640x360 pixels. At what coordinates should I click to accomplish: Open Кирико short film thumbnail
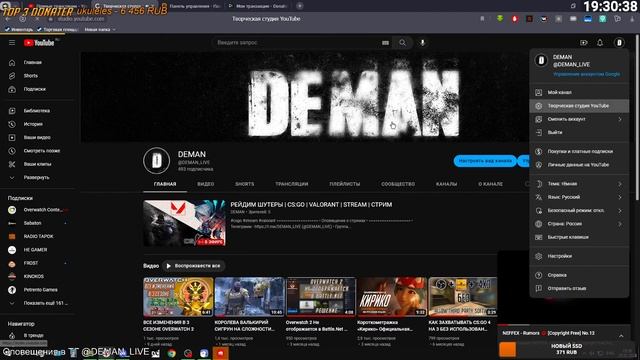tap(392, 297)
